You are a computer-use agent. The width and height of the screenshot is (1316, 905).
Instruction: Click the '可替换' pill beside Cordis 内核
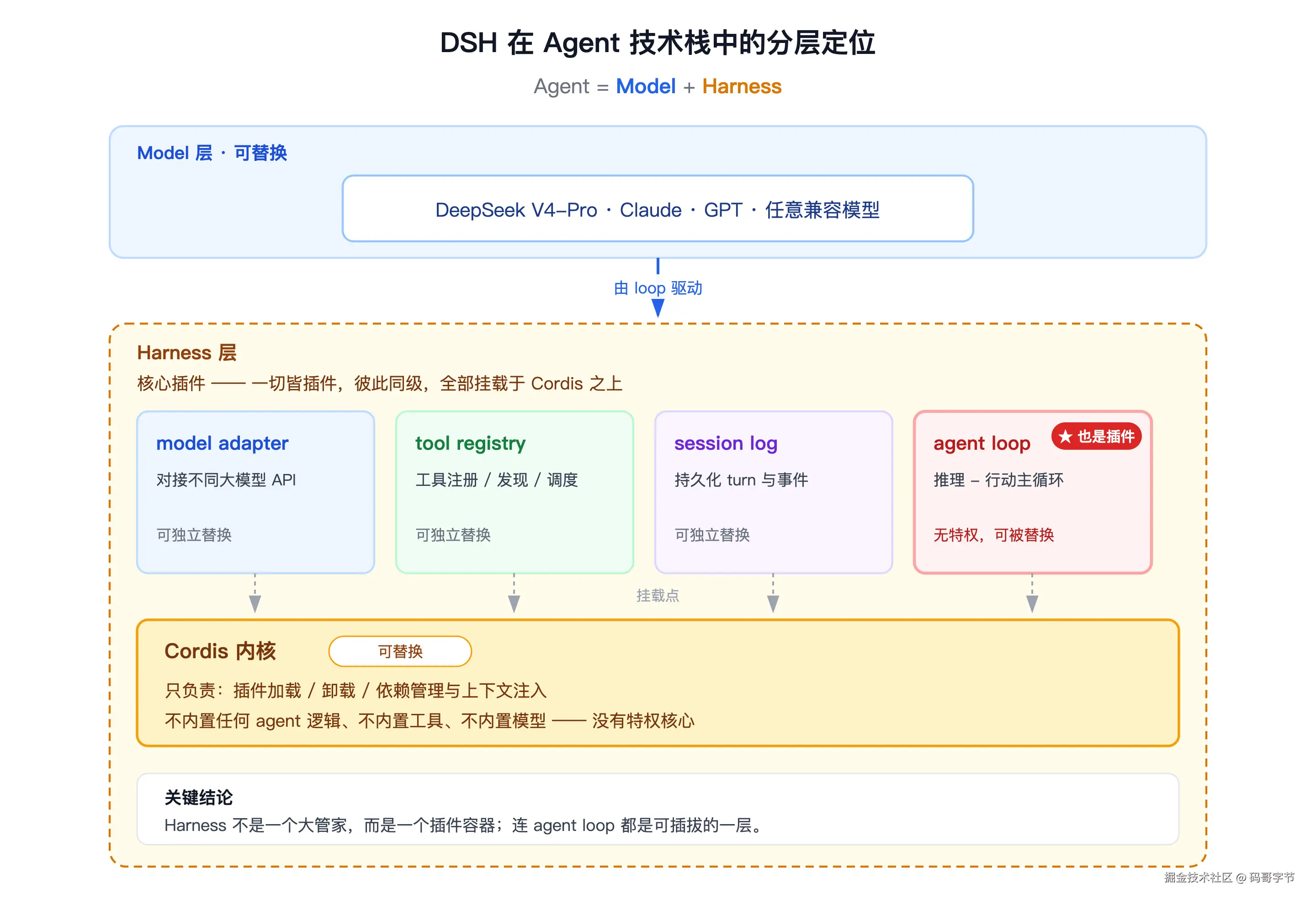point(400,651)
